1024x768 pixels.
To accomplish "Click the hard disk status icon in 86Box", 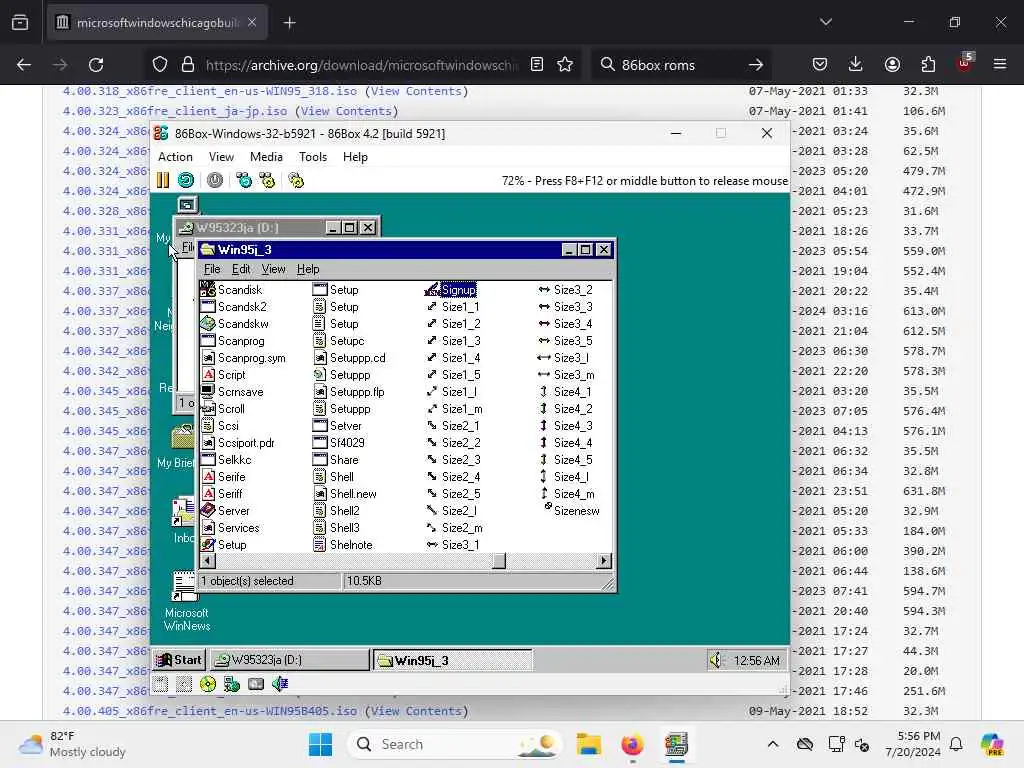I will click(256, 684).
